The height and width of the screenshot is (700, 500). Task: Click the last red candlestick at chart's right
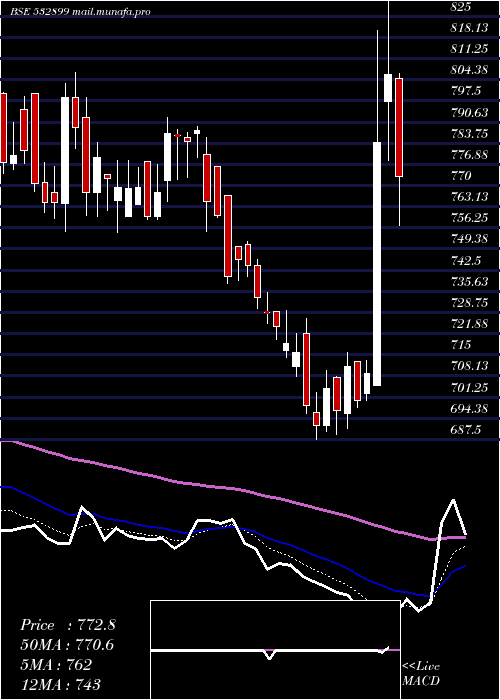pos(399,127)
